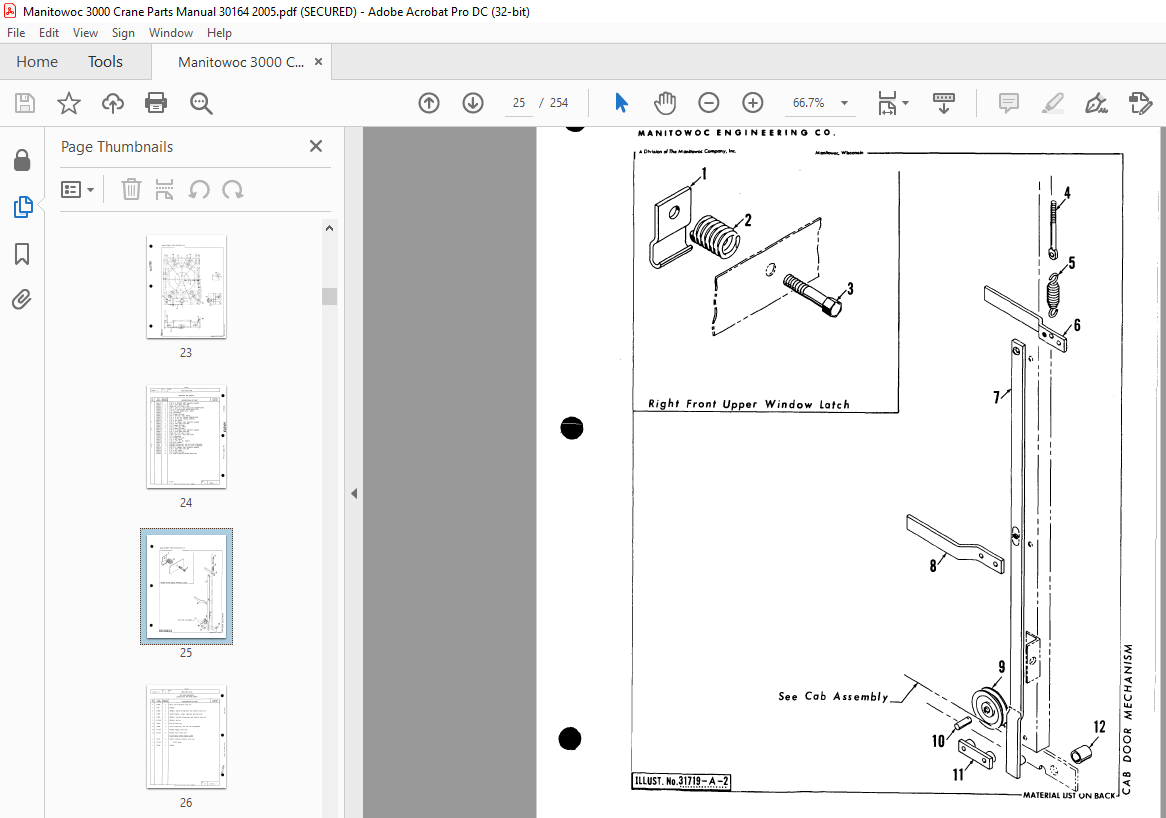Viewport: 1166px width, 818px height.
Task: Collapse the navigation pane with side arrow
Action: pos(354,493)
